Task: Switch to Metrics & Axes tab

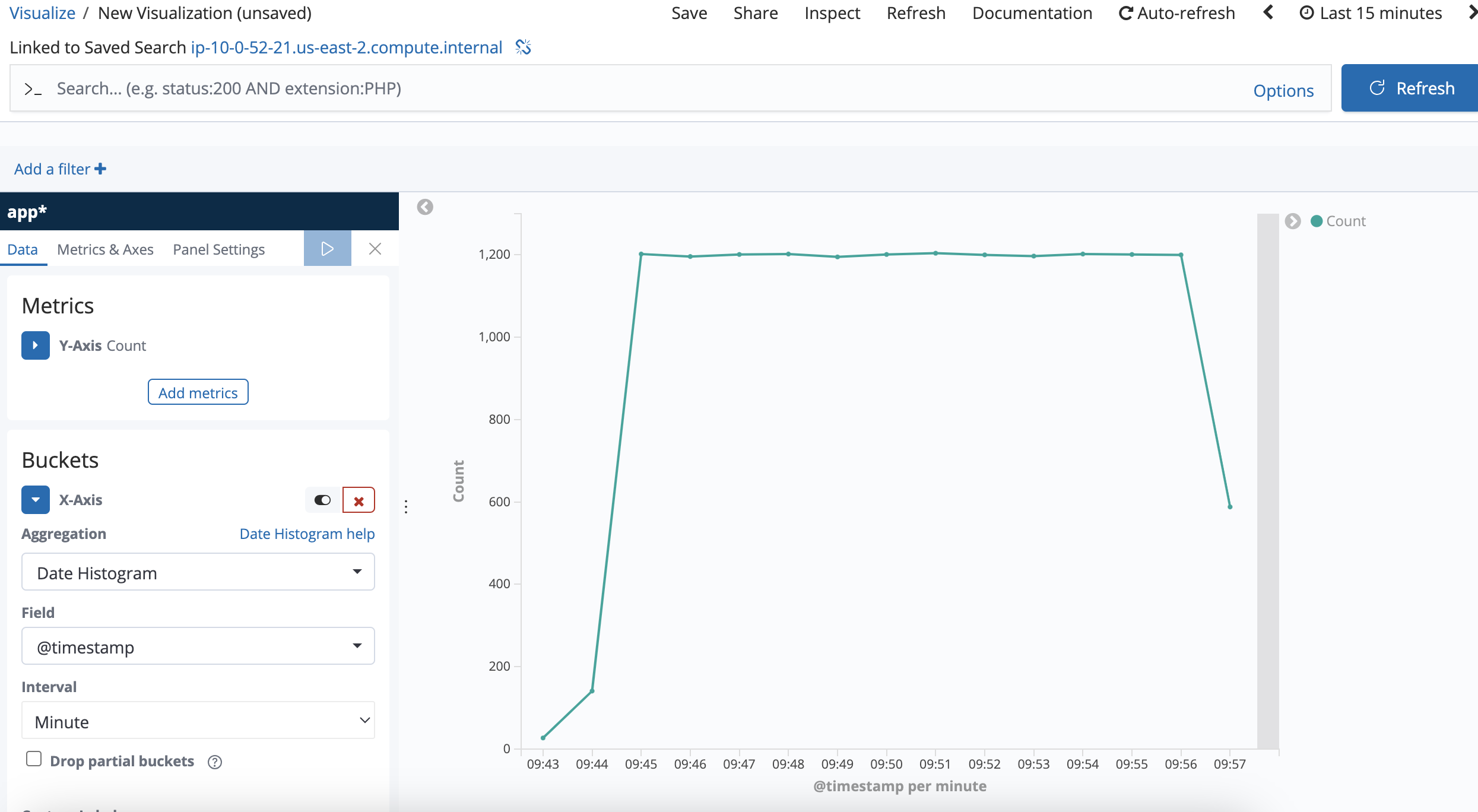Action: click(x=105, y=250)
